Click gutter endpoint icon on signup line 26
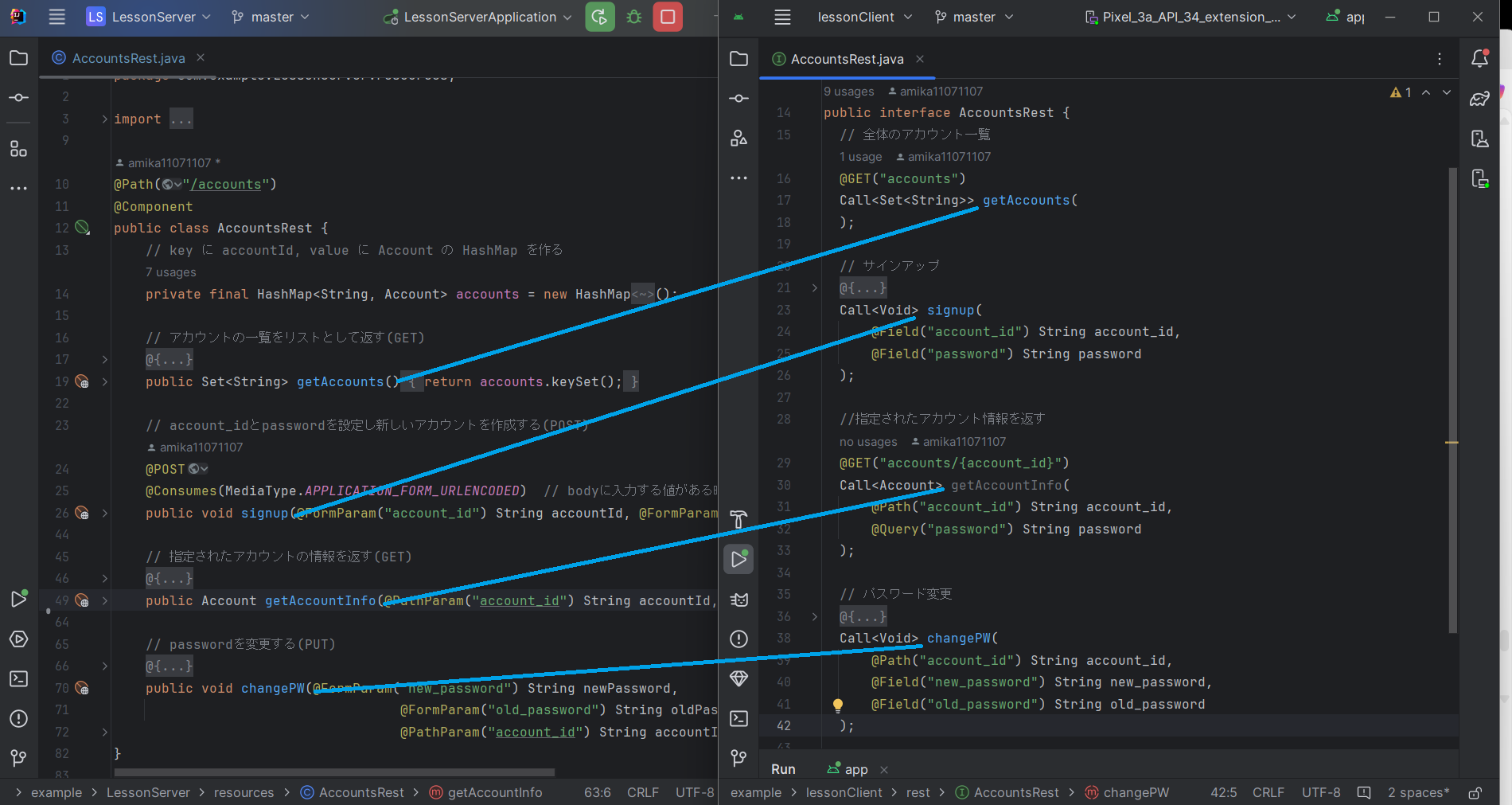This screenshot has height=805, width=1512. (82, 513)
